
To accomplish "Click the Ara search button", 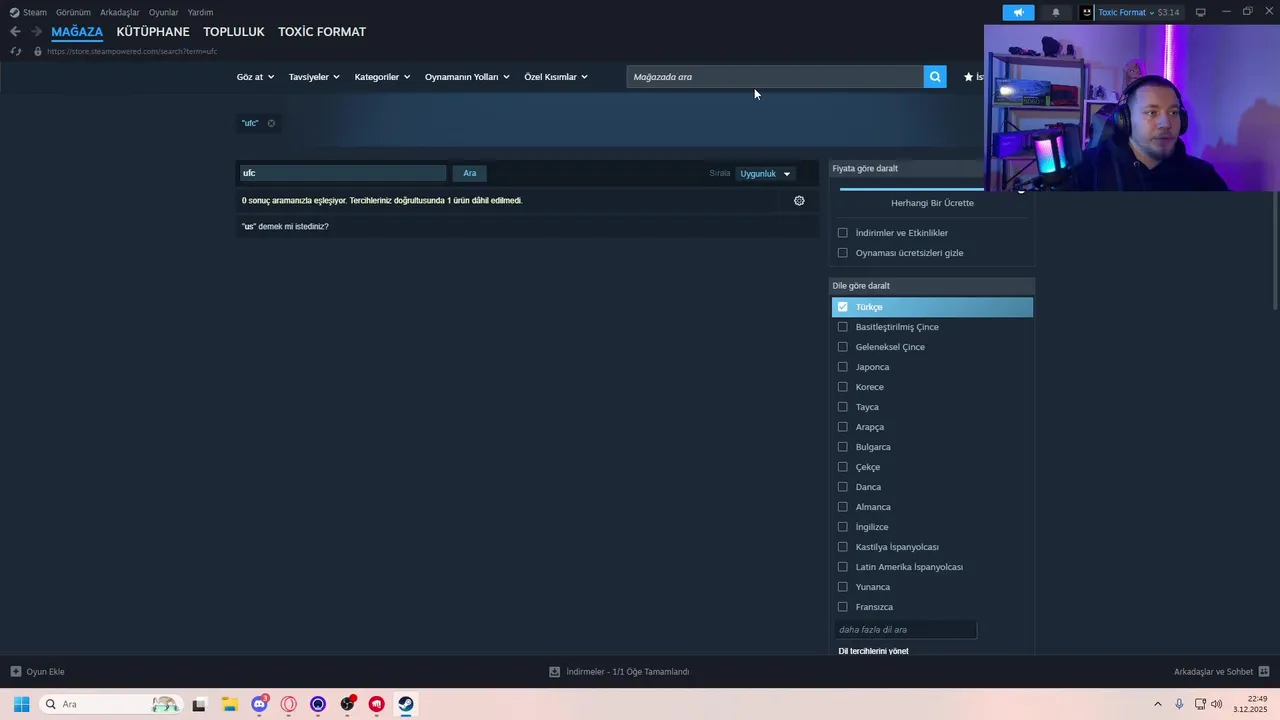I will click(470, 173).
